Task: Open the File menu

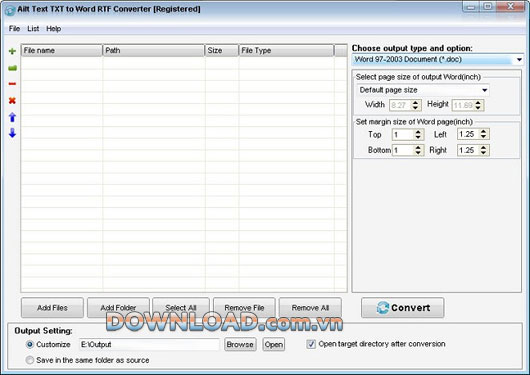Action: pyautogui.click(x=14, y=29)
